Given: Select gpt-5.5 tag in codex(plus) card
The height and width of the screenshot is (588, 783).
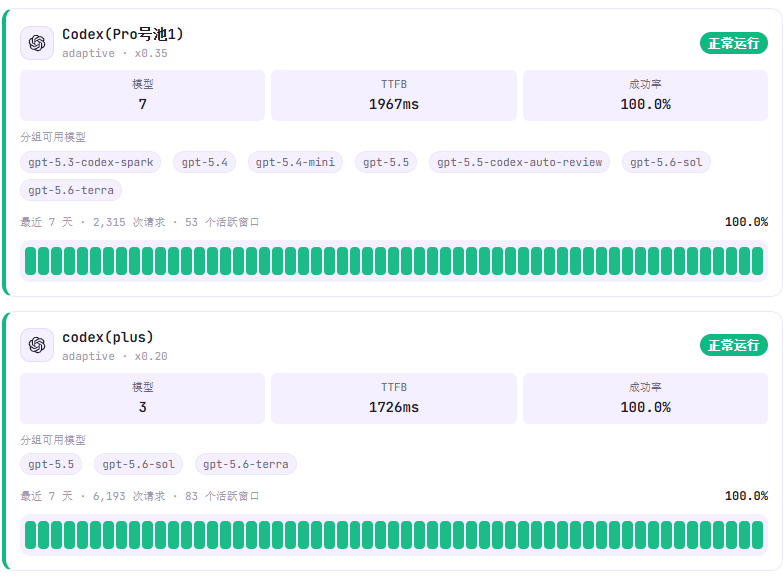Looking at the screenshot, I should tap(51, 464).
